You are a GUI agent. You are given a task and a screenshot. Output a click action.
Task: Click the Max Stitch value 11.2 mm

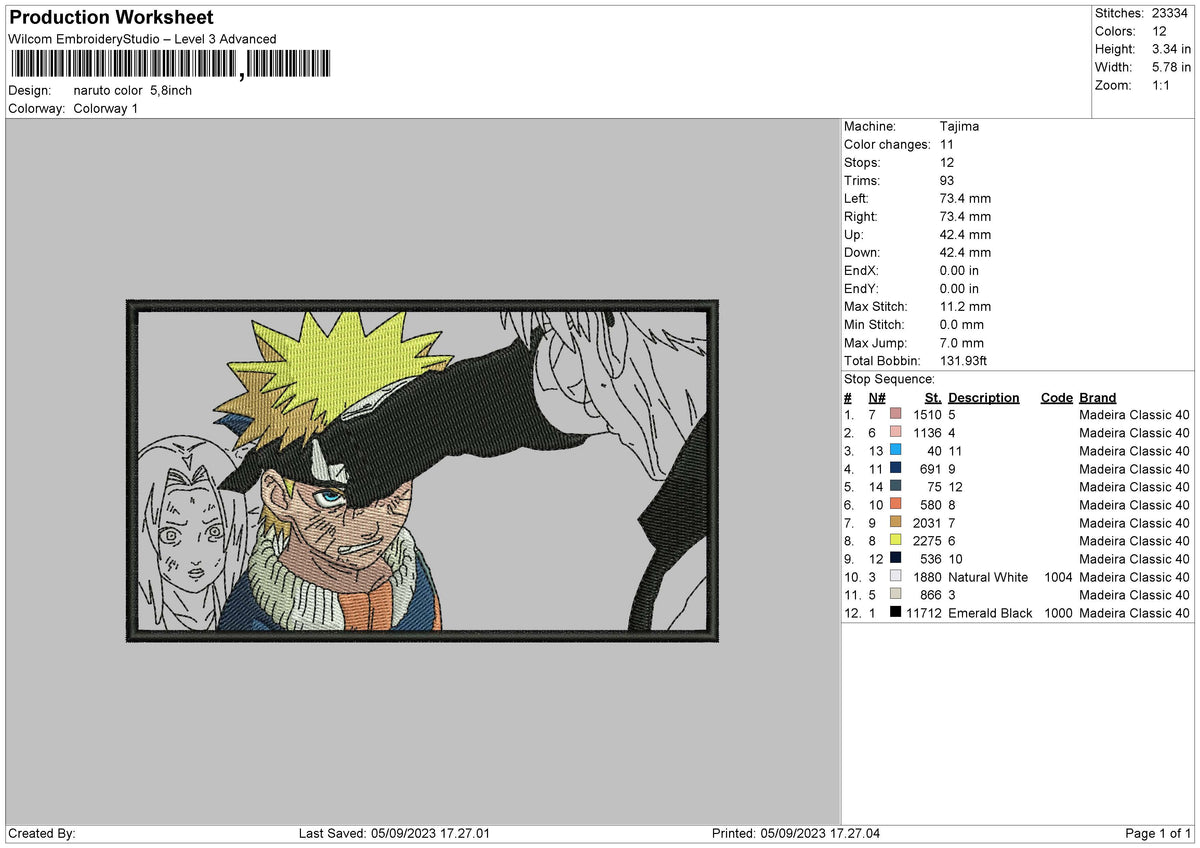coord(966,306)
